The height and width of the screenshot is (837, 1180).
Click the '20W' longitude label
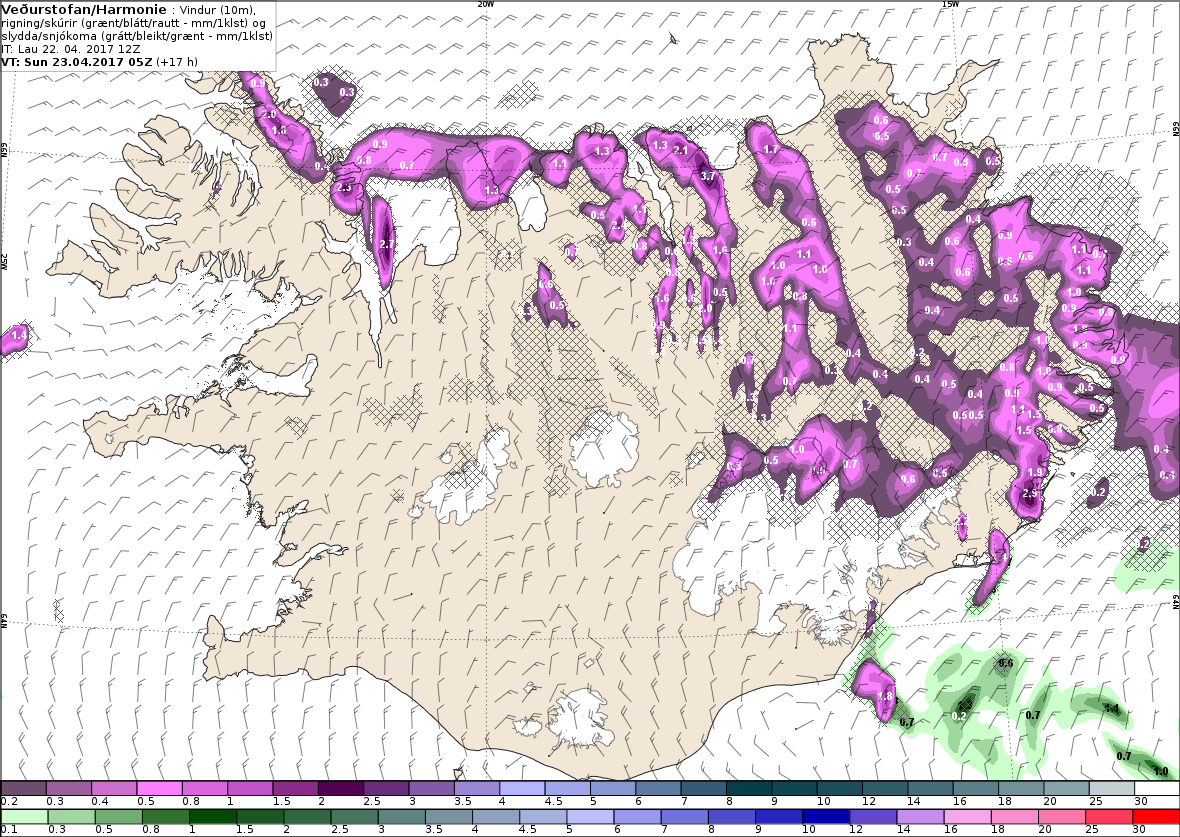click(x=485, y=4)
